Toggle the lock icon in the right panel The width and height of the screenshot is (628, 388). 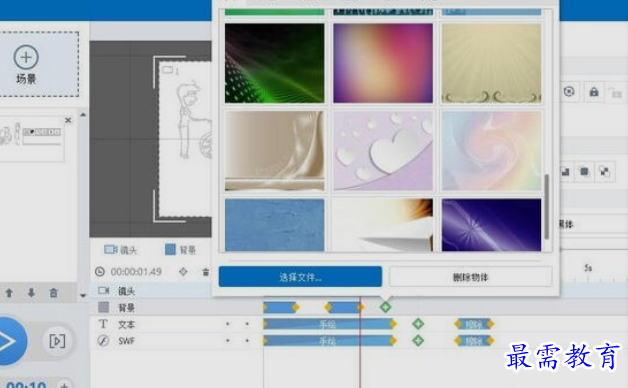pos(594,92)
